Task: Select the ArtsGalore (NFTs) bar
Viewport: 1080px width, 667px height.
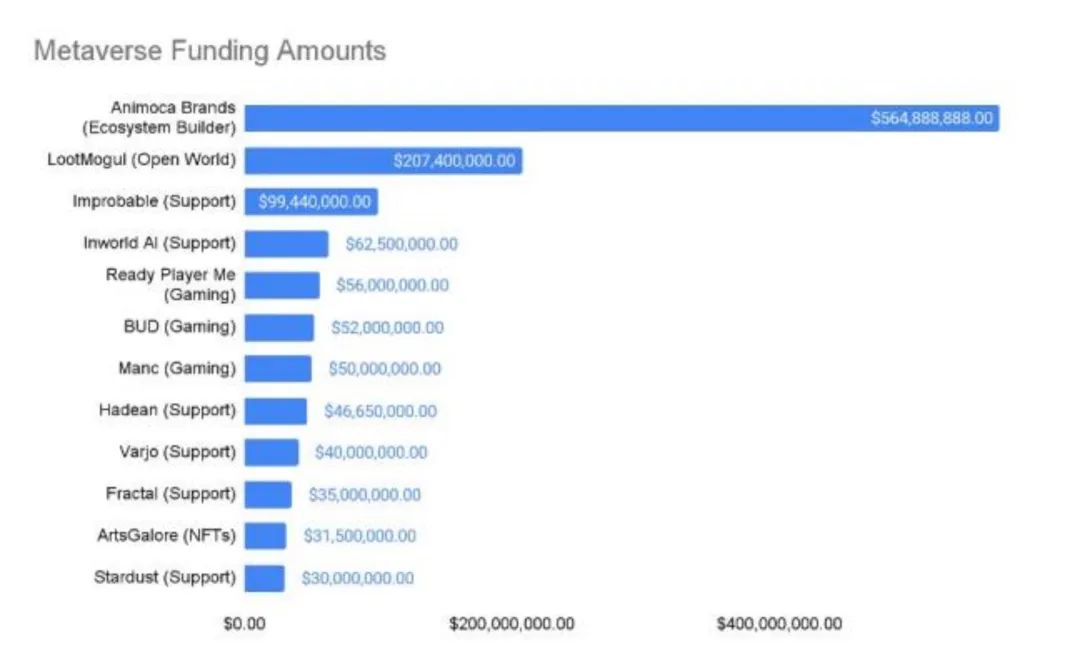Action: tap(265, 536)
